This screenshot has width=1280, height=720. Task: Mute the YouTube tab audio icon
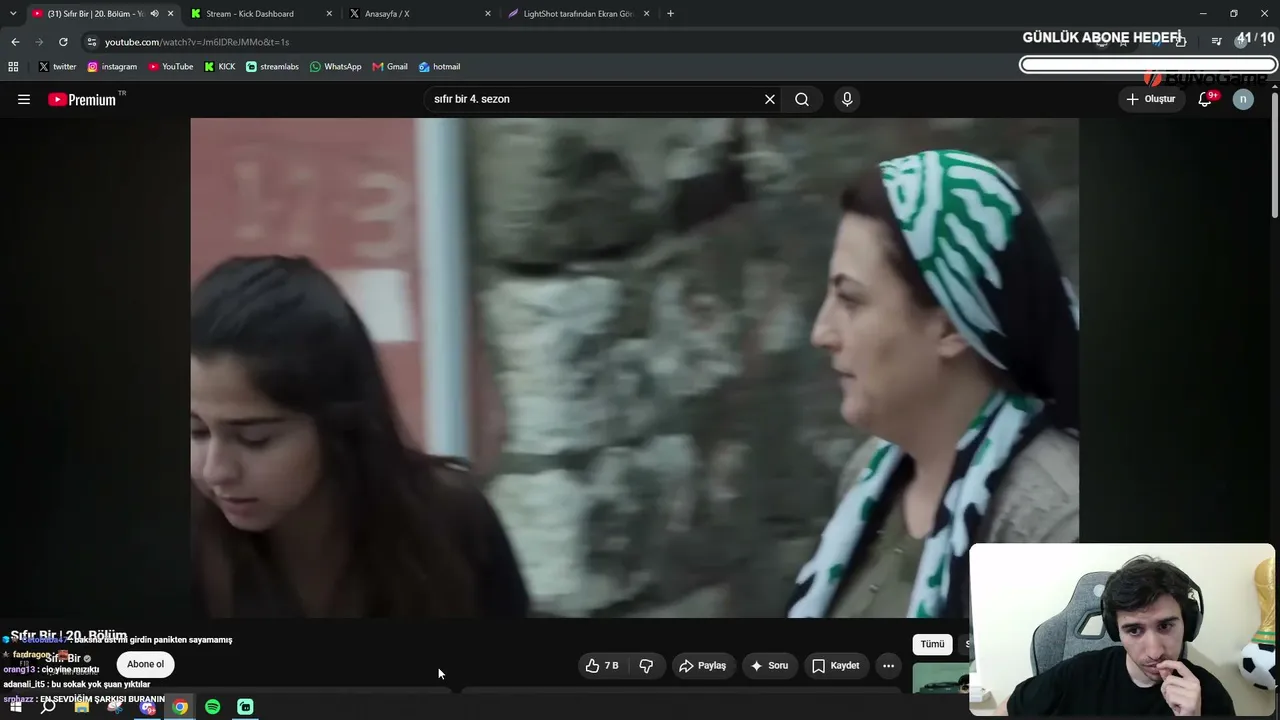pos(154,14)
